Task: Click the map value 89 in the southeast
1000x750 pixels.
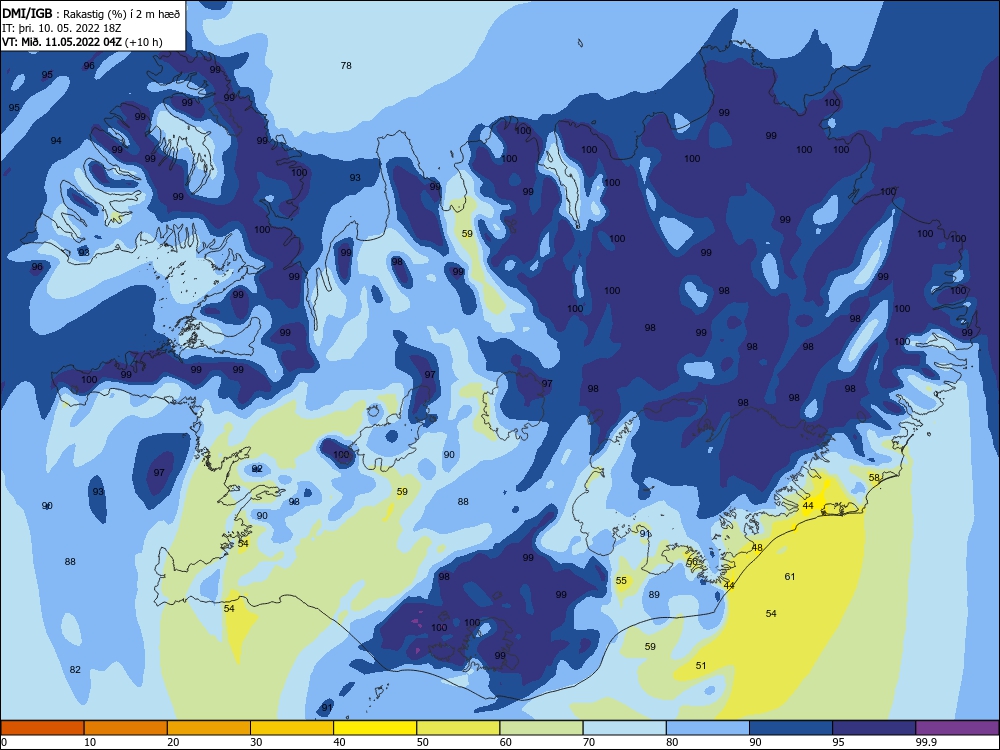Action: (654, 594)
